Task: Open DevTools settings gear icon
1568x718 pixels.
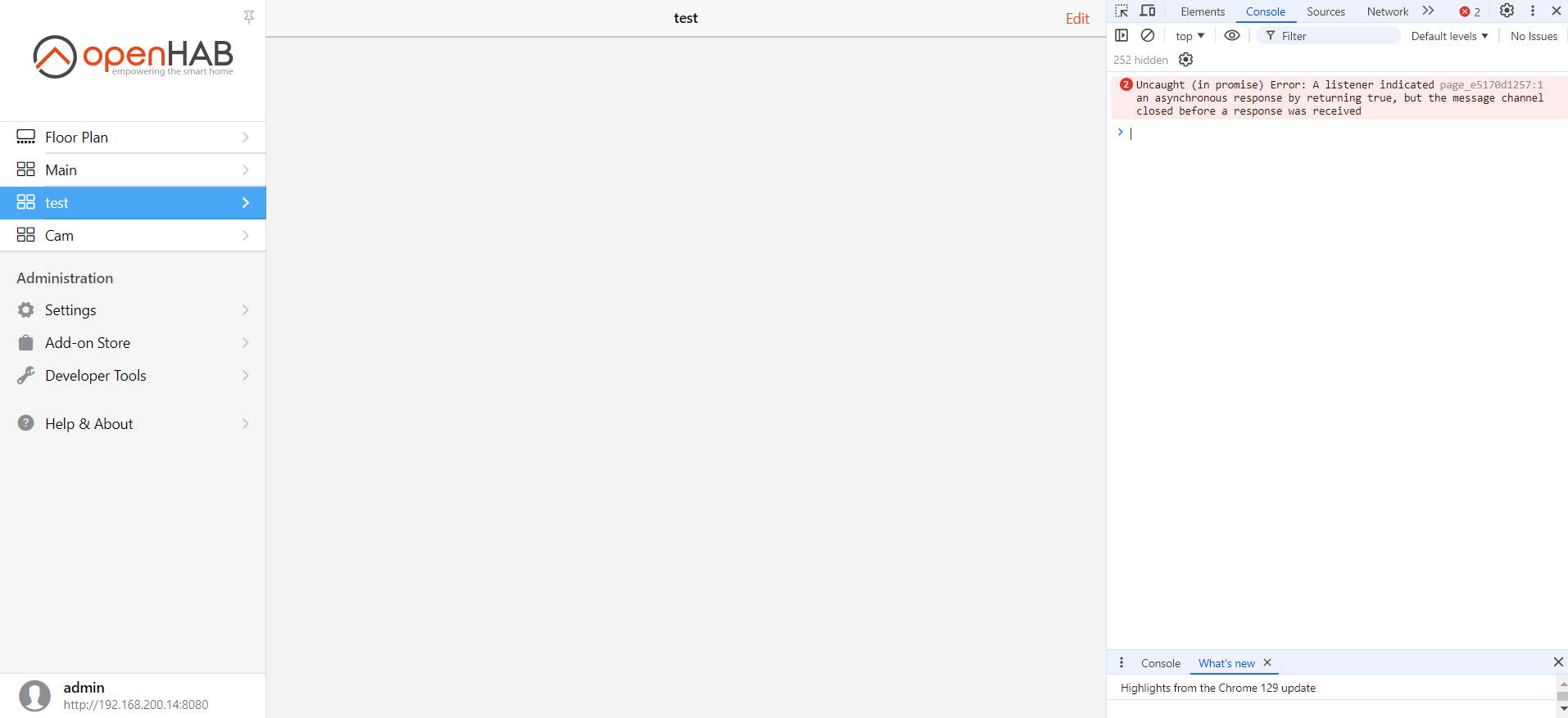Action: [1507, 11]
